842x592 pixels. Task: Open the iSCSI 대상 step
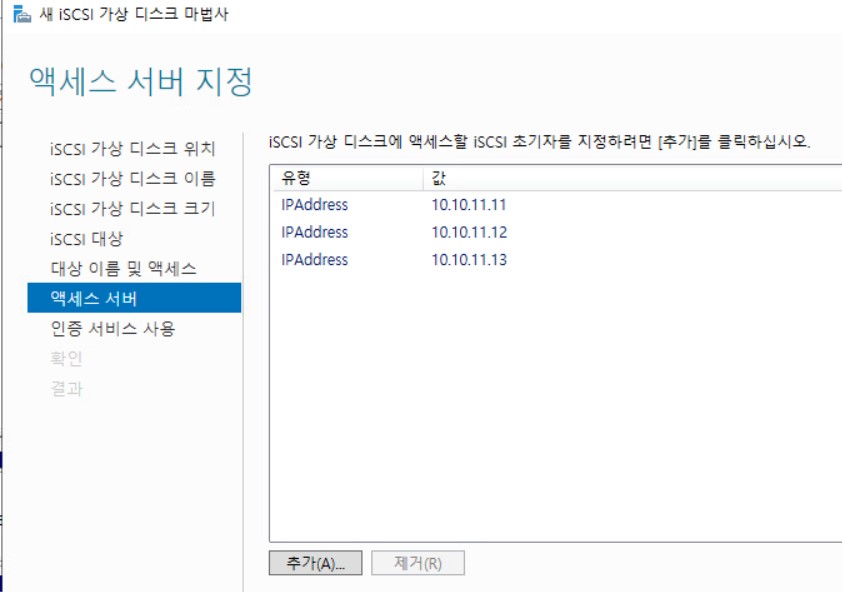pyautogui.click(x=86, y=238)
